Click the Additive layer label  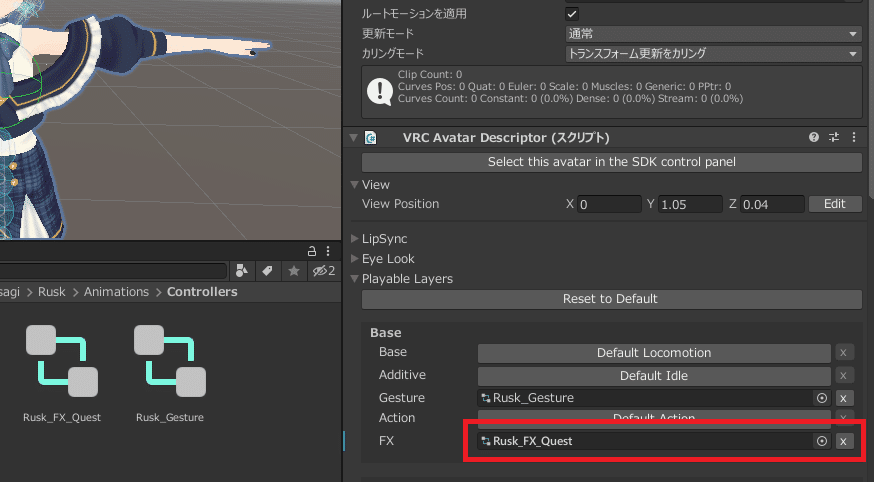[x=402, y=375]
